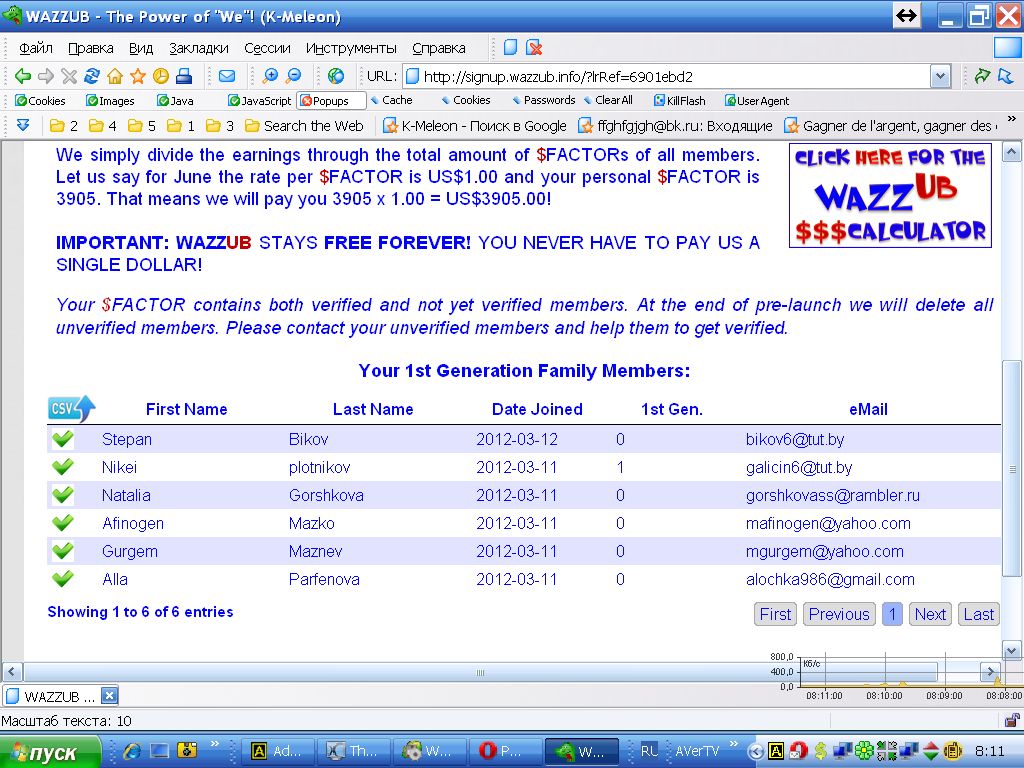Open history with the clock icon
Image resolution: width=1024 pixels, height=768 pixels.
[161, 76]
